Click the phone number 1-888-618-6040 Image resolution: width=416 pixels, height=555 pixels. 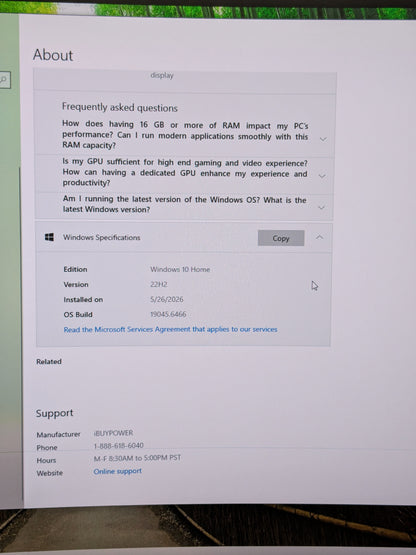119,446
